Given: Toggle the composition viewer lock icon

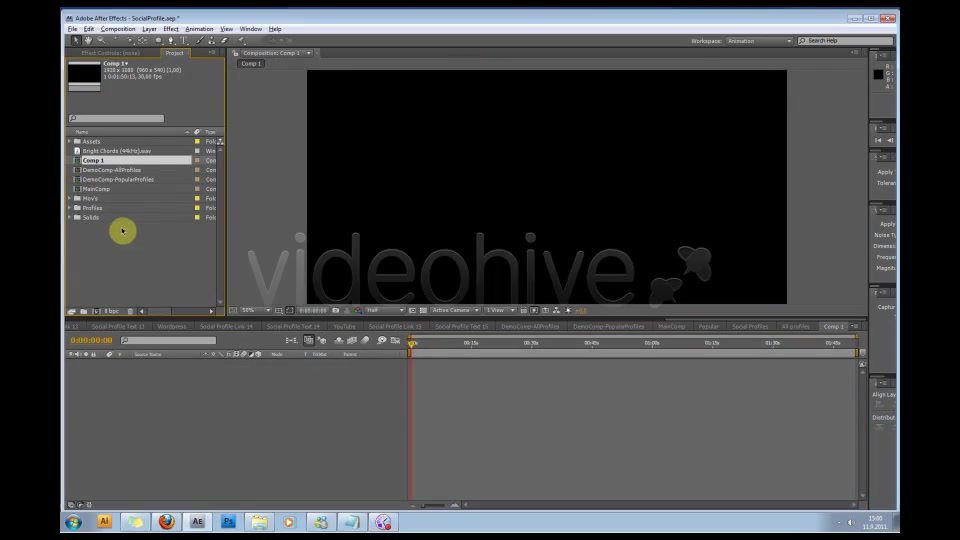Looking at the screenshot, I should pos(235,53).
